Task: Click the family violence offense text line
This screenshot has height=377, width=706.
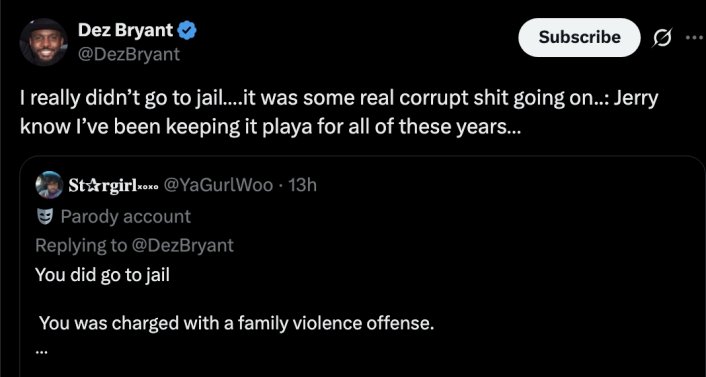Action: tap(236, 323)
